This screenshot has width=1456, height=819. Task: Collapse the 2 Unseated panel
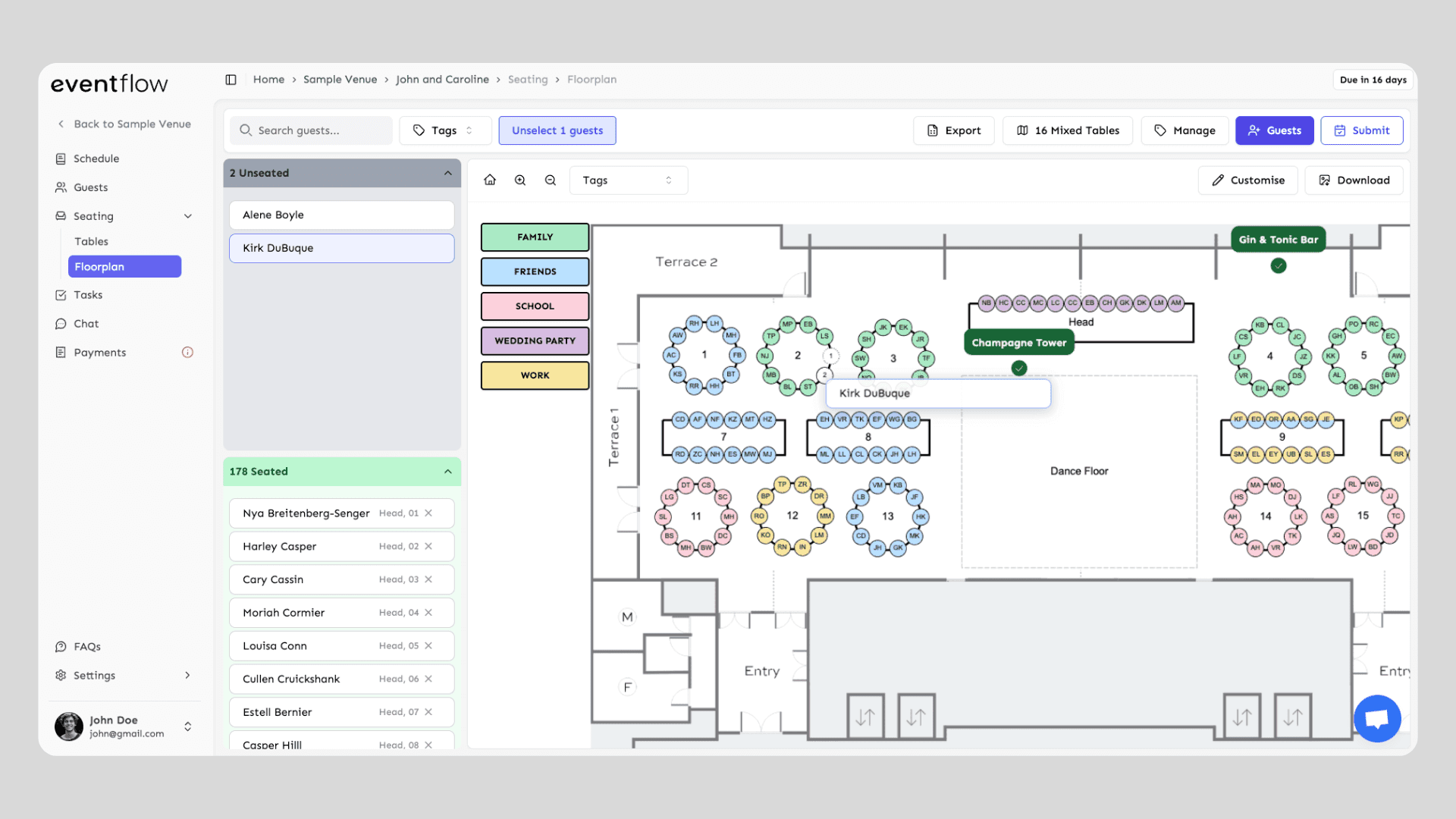[448, 173]
